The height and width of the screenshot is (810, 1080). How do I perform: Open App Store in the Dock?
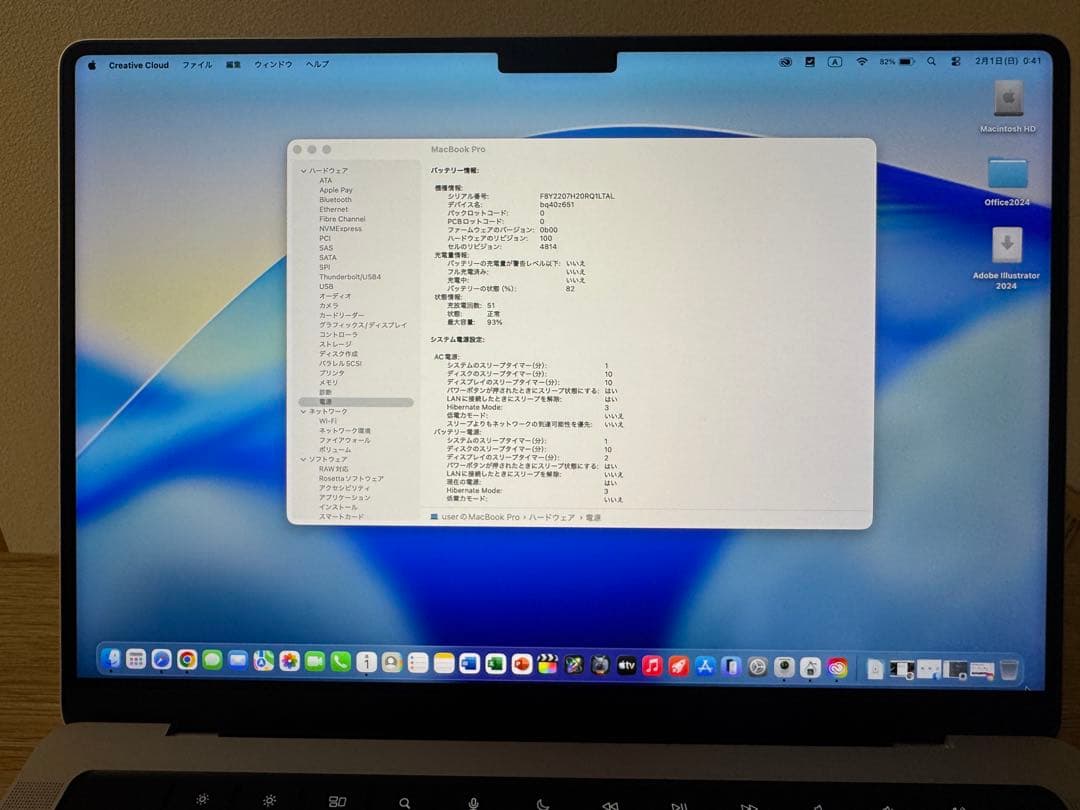705,666
